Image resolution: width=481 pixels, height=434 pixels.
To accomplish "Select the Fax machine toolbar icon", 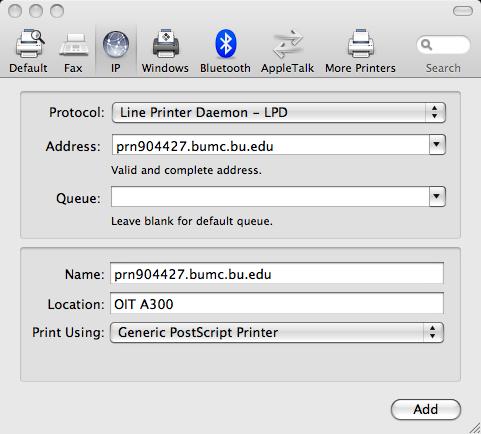I will tap(73, 45).
